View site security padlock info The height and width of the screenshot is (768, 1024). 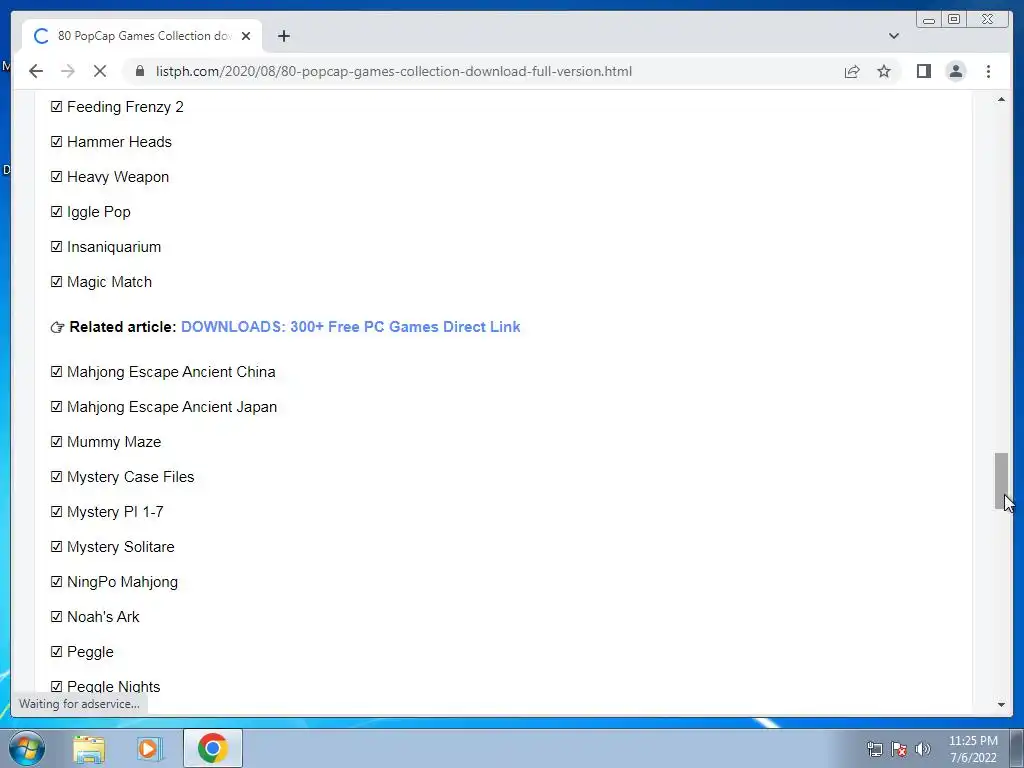[x=140, y=71]
